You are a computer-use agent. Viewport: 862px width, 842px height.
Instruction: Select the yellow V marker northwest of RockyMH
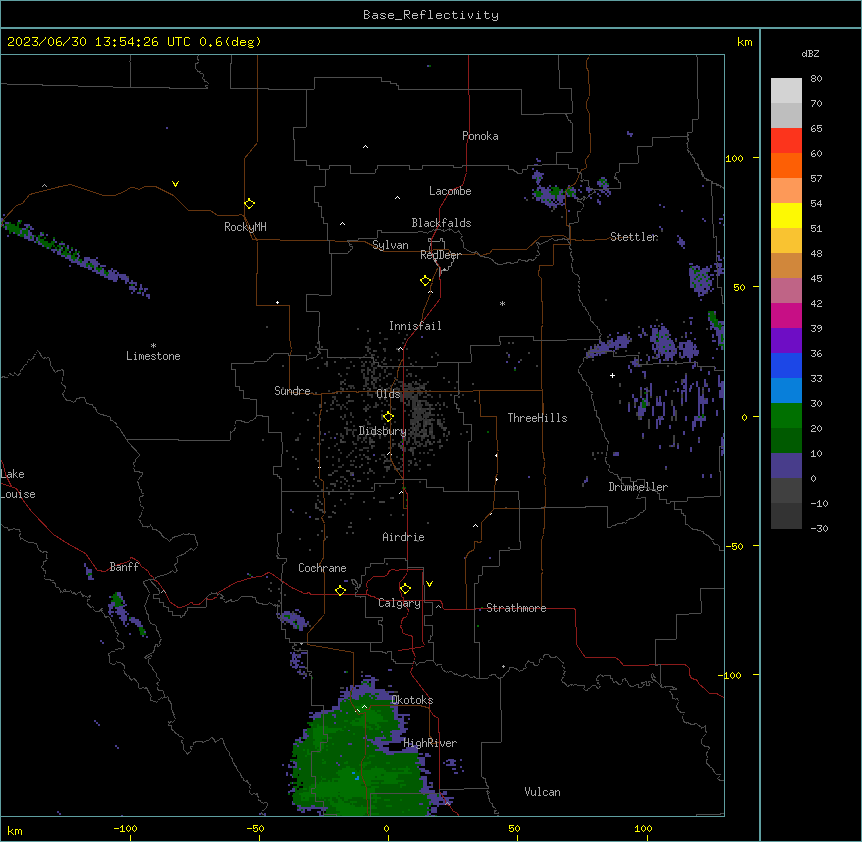point(175,184)
